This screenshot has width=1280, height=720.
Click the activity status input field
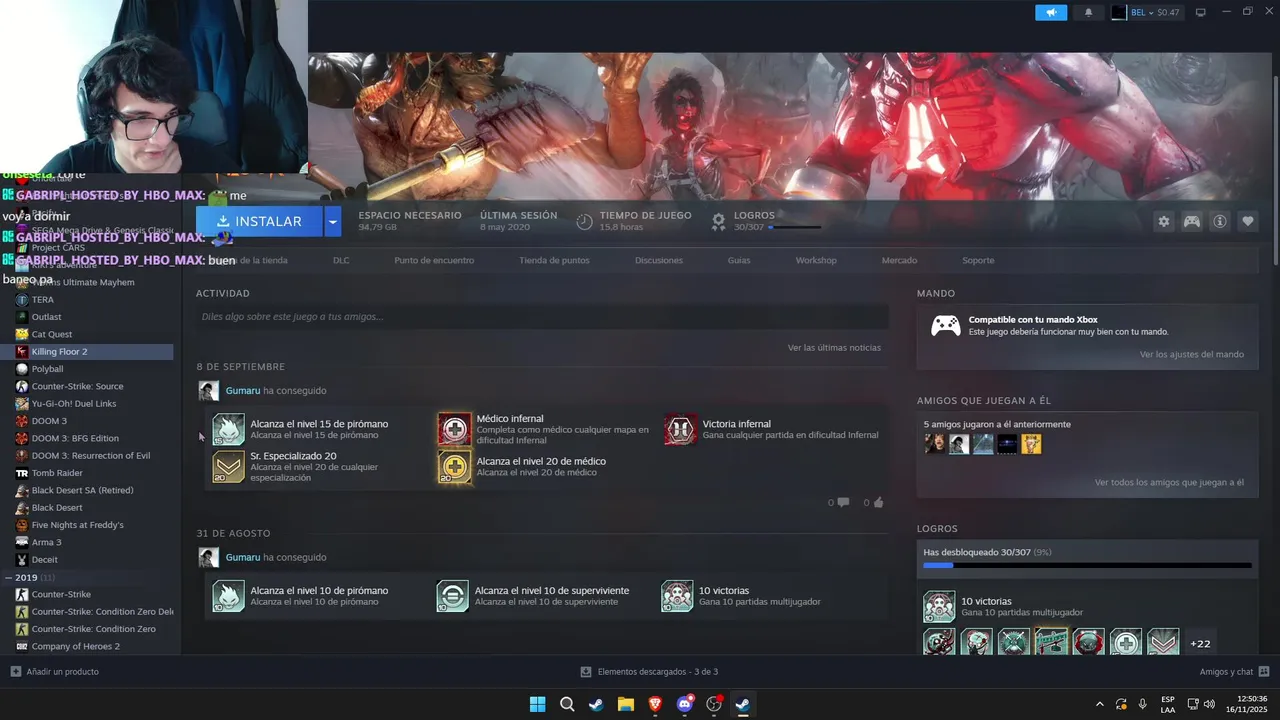542,317
